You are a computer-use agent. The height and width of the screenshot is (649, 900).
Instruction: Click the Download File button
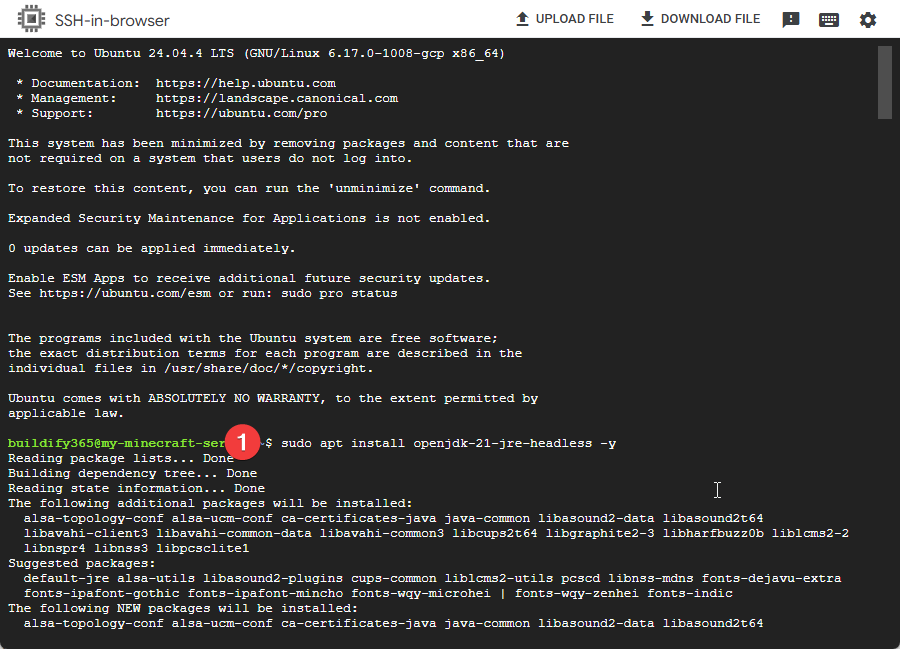click(700, 19)
